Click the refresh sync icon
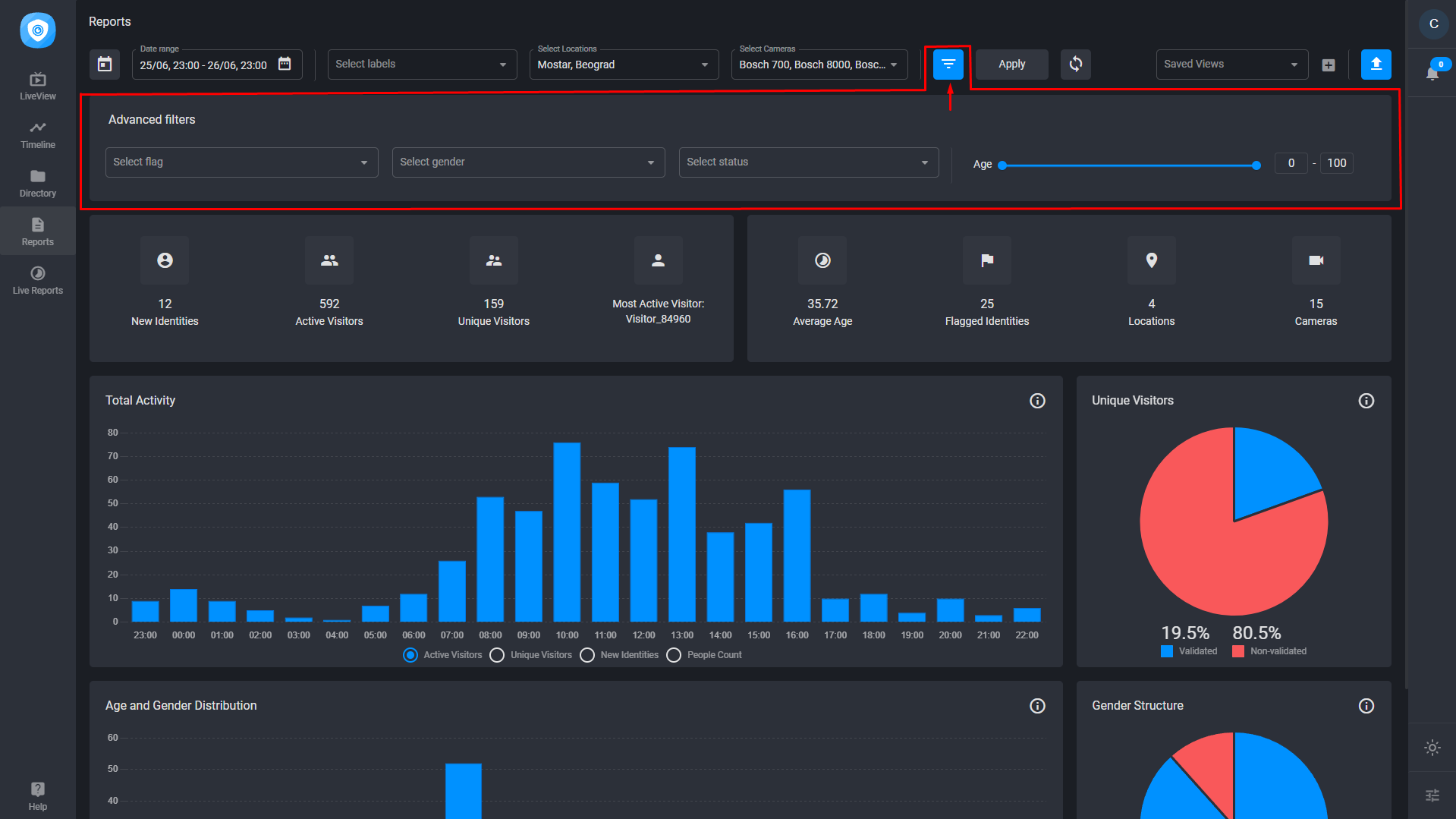 point(1076,65)
